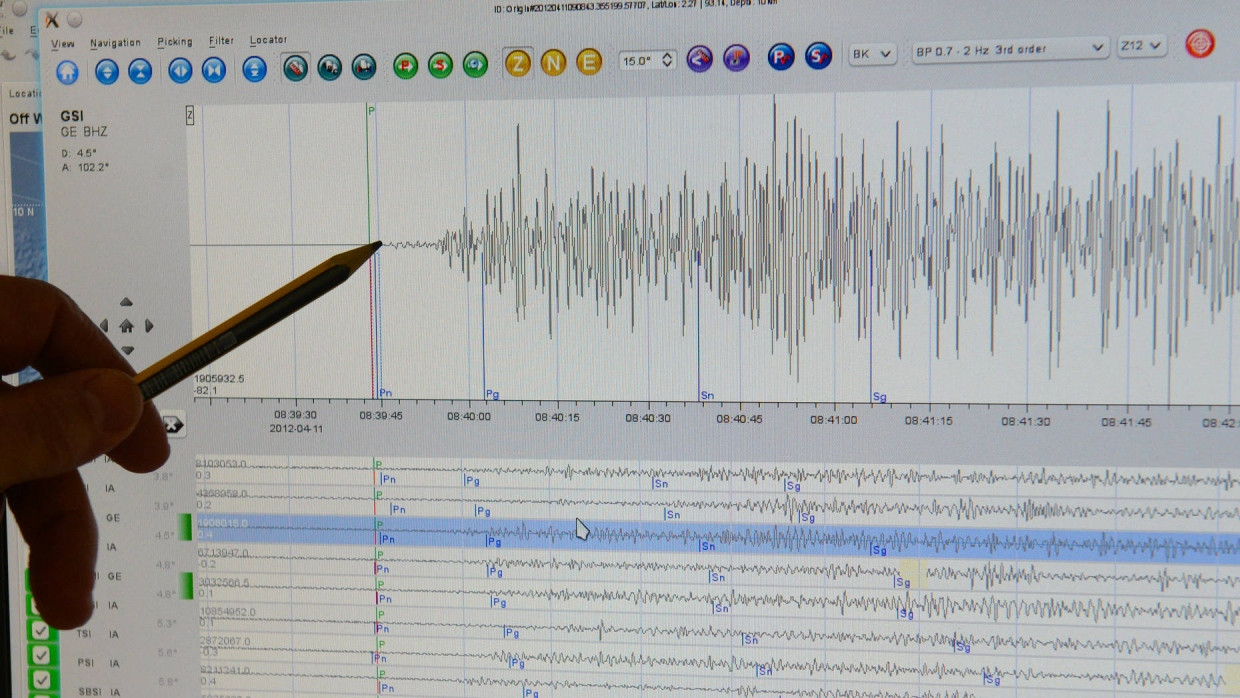Click the vertical zoom-in toolbar icon
Screen dimensions: 1240x698
coord(107,71)
